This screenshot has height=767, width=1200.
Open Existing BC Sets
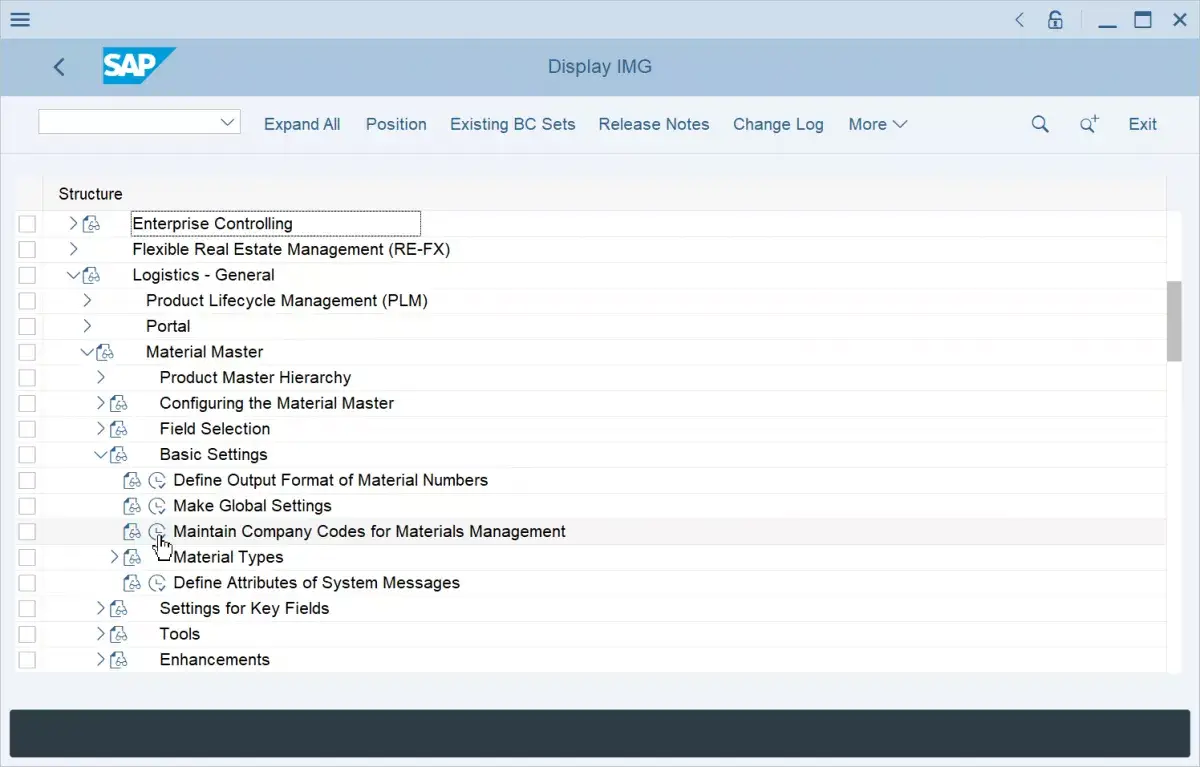[x=513, y=124]
